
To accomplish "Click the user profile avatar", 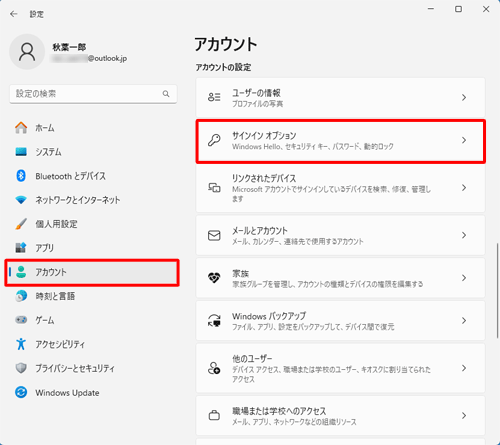I will point(27,52).
